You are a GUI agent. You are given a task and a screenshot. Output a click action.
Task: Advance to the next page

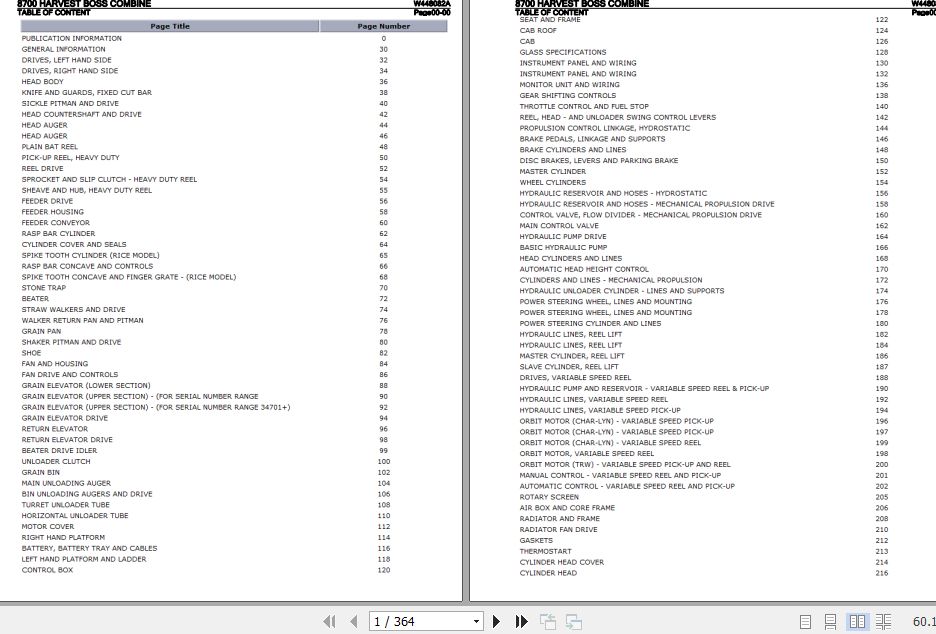tap(496, 621)
